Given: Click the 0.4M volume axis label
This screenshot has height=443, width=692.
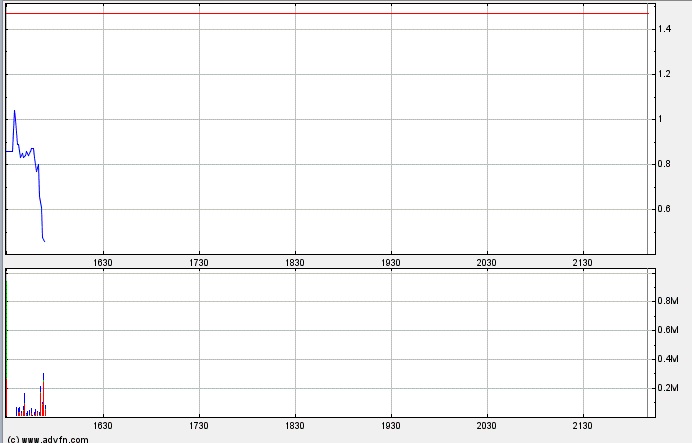Looking at the screenshot, I should (x=667, y=359).
